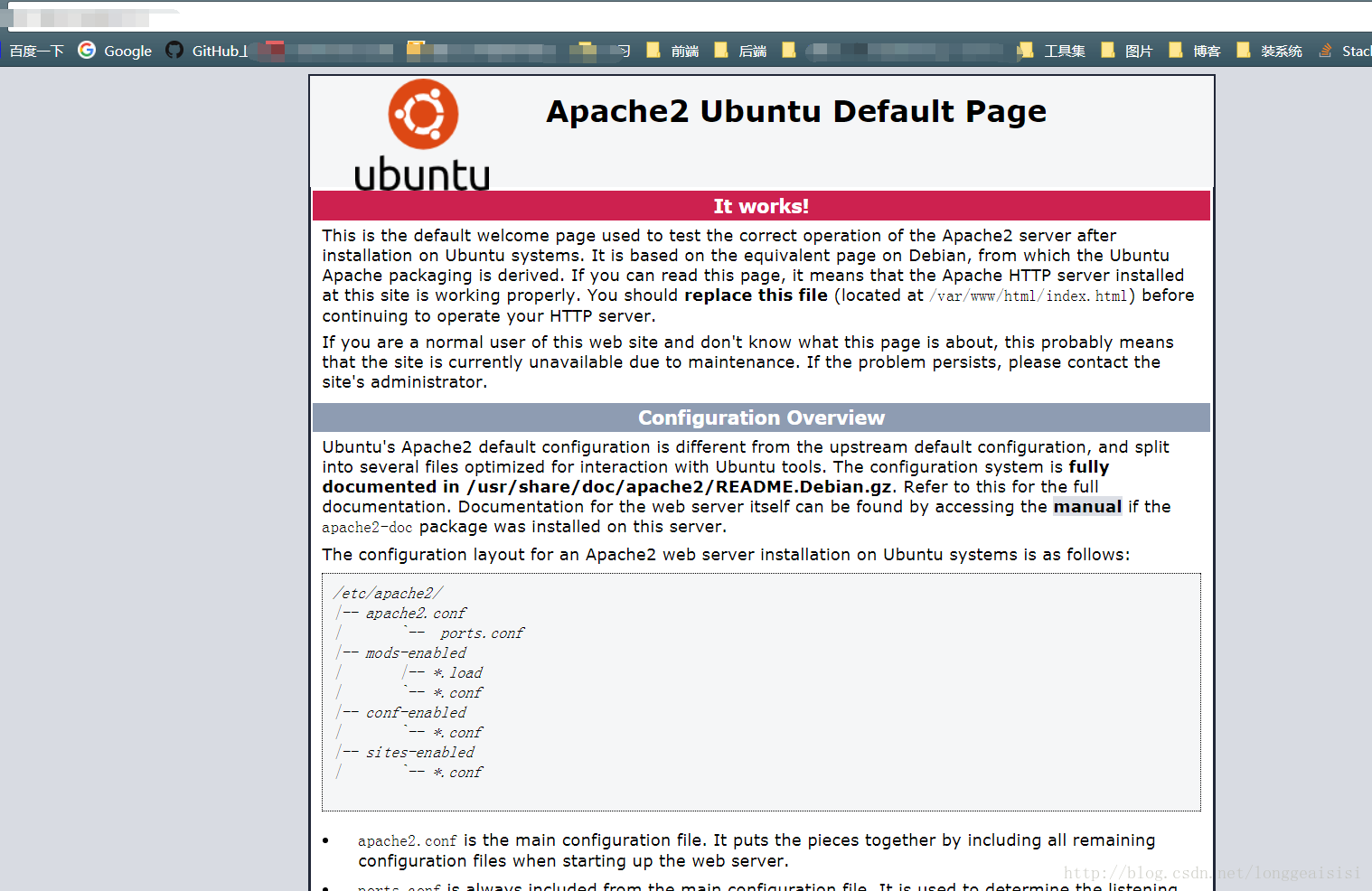Click apache2.conf in the config tree
The width and height of the screenshot is (1372, 891).
pyautogui.click(x=416, y=614)
